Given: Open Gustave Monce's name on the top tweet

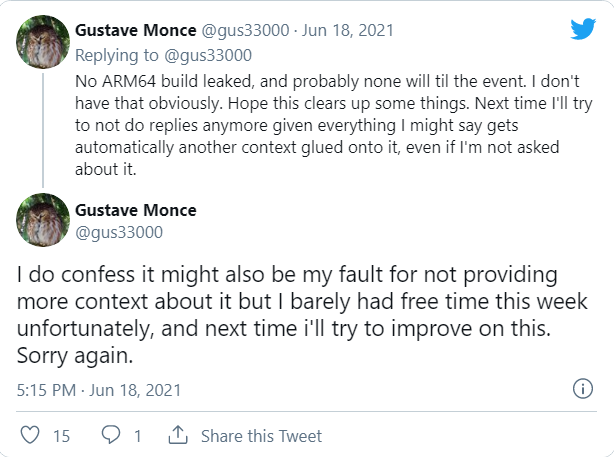Looking at the screenshot, I should click(135, 30).
